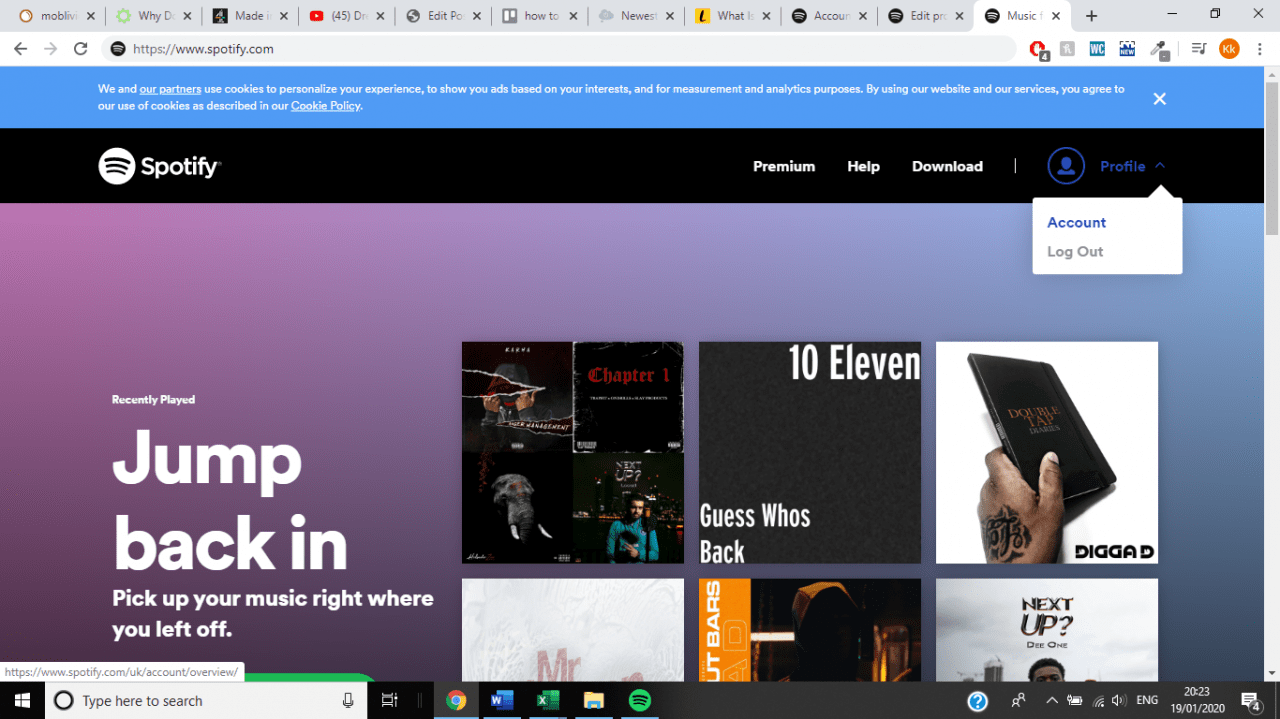The width and height of the screenshot is (1280, 719).
Task: Expand the hidden system tray icons
Action: 1052,700
